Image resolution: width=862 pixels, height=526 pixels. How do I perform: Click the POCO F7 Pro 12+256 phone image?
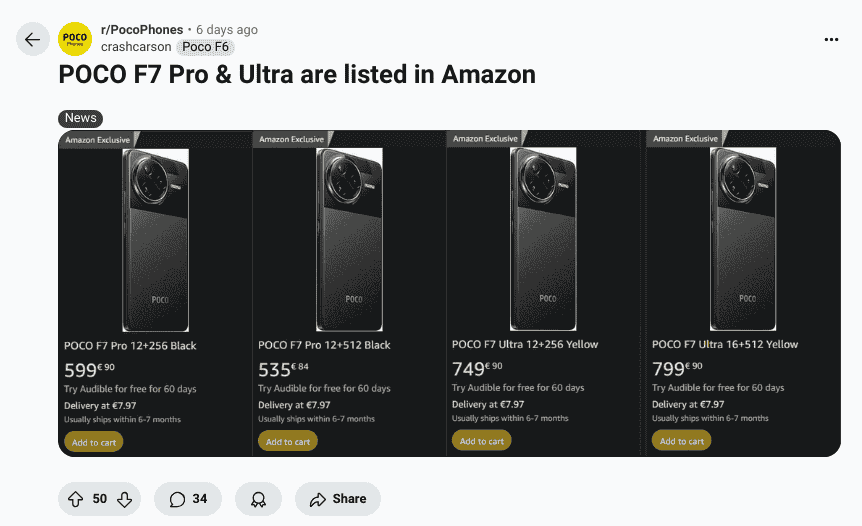tap(155, 240)
